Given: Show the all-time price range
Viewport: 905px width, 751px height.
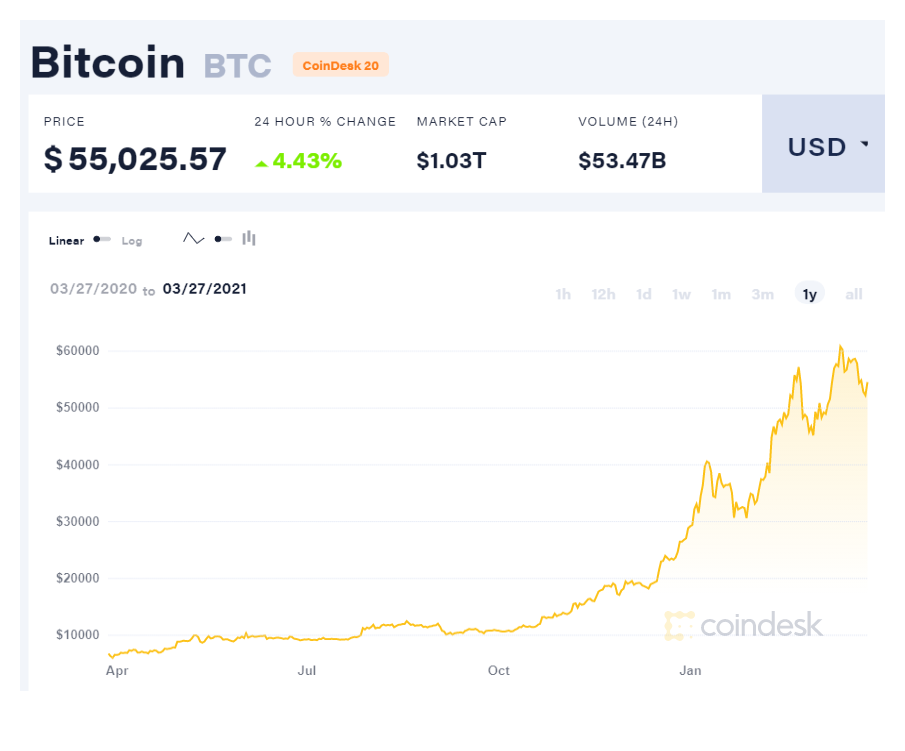Looking at the screenshot, I should click(x=854, y=294).
